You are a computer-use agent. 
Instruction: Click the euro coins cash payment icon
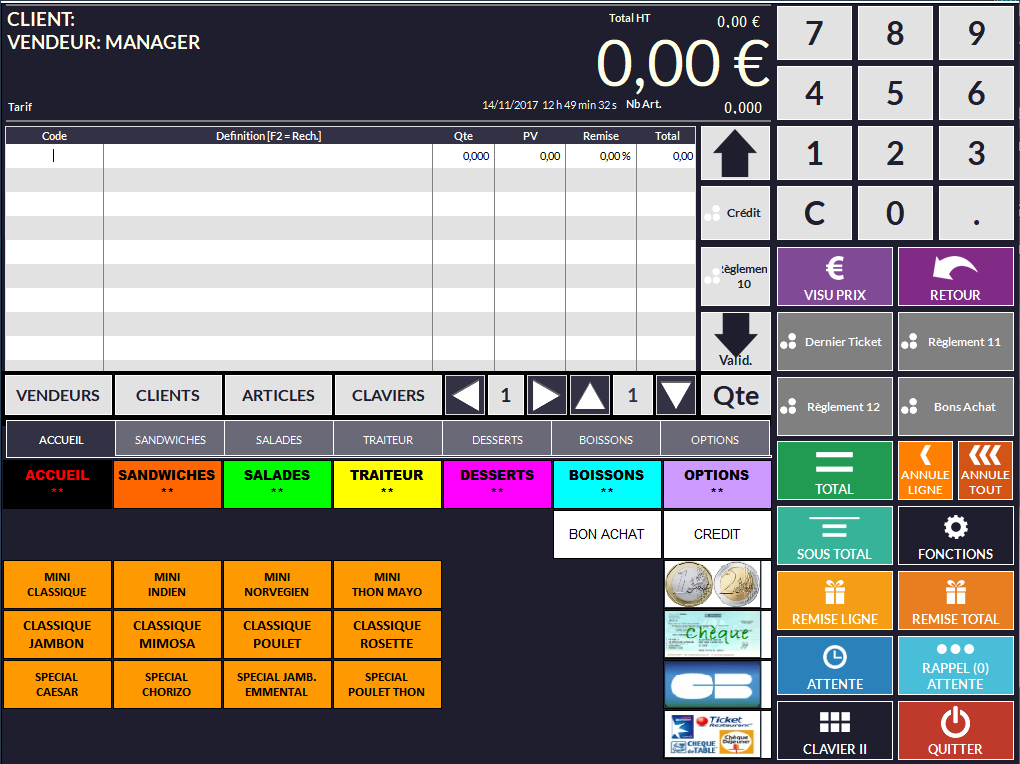pyautogui.click(x=711, y=584)
